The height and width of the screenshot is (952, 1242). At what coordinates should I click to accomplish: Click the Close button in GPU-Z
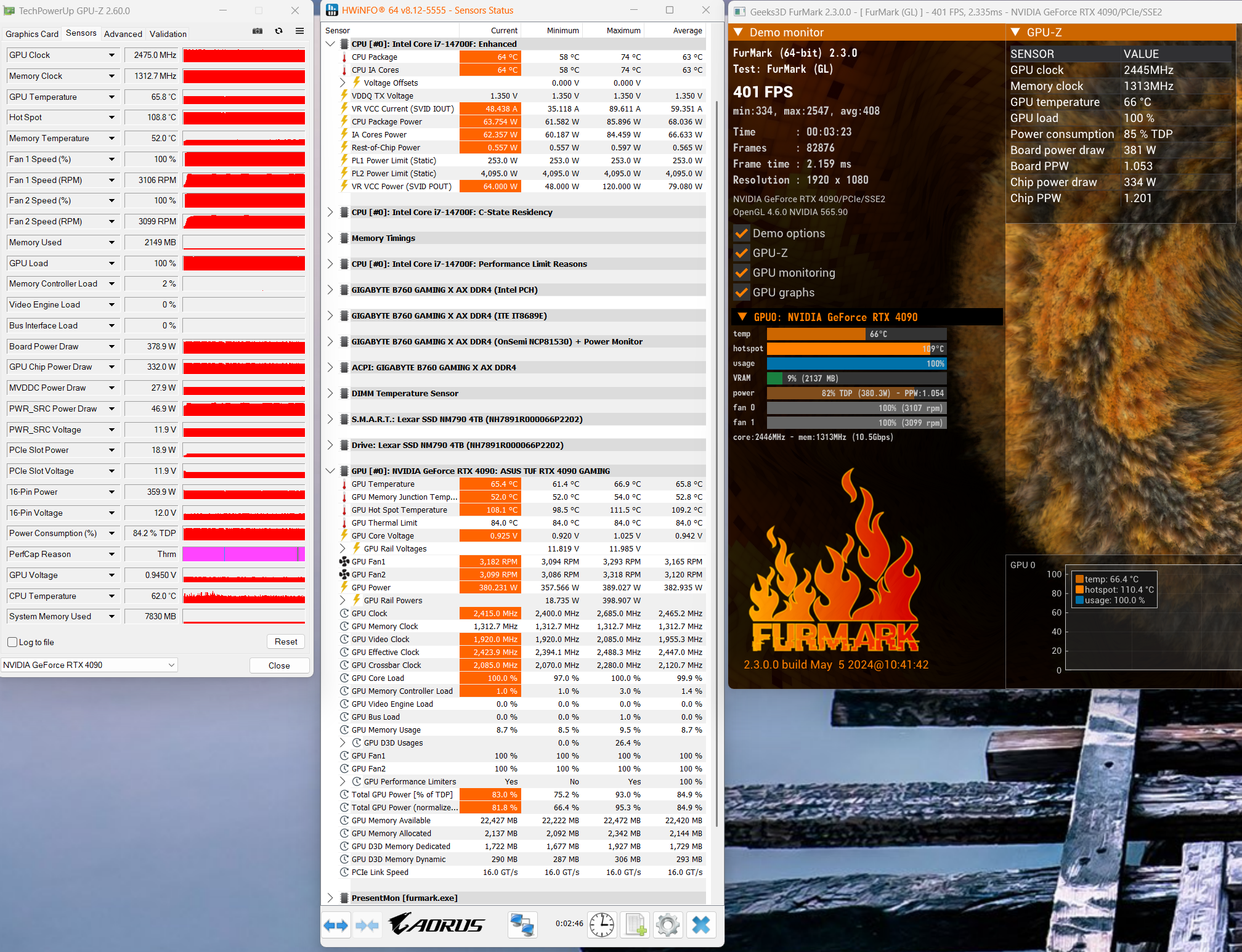[279, 665]
